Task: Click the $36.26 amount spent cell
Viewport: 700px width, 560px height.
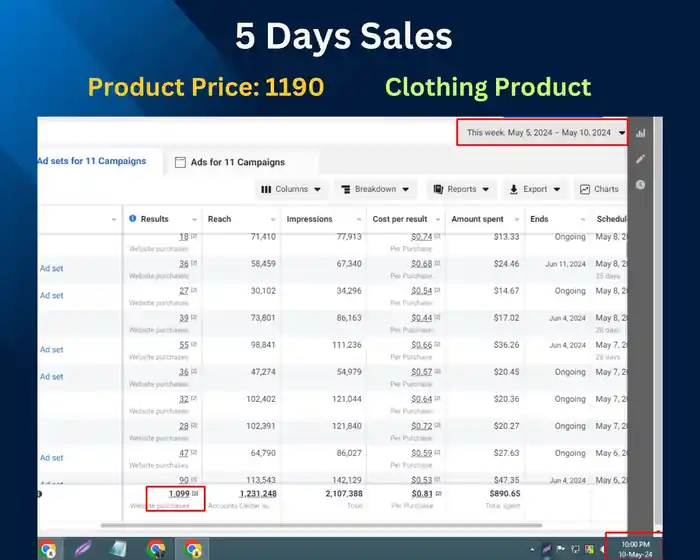Action: pos(506,345)
